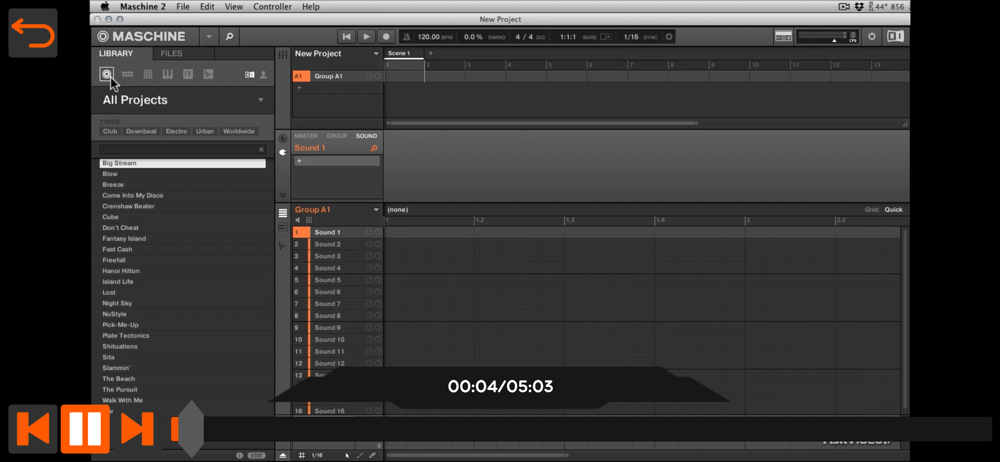Image resolution: width=1000 pixels, height=462 pixels.
Task: Toggle the mixer view icon
Action: (283, 55)
